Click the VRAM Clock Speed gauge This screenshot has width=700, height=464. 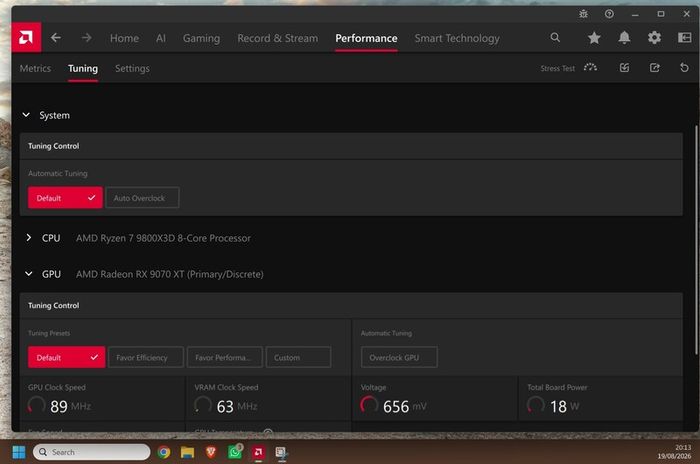203,405
